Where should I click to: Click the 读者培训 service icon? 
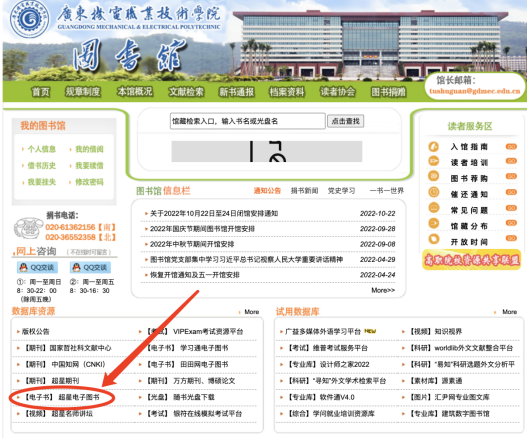tap(434, 161)
